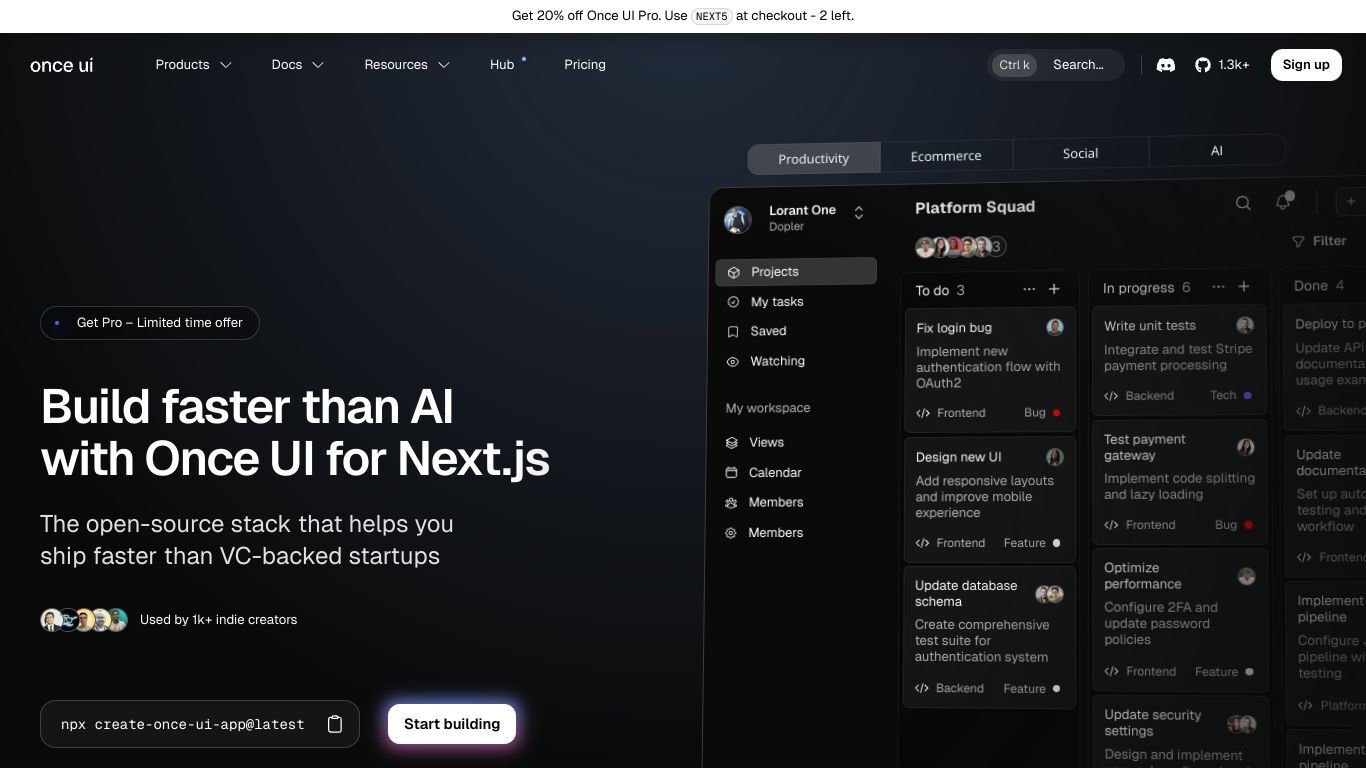Expand the Products menu
Screen dimensions: 1366x768
pyautogui.click(x=194, y=65)
